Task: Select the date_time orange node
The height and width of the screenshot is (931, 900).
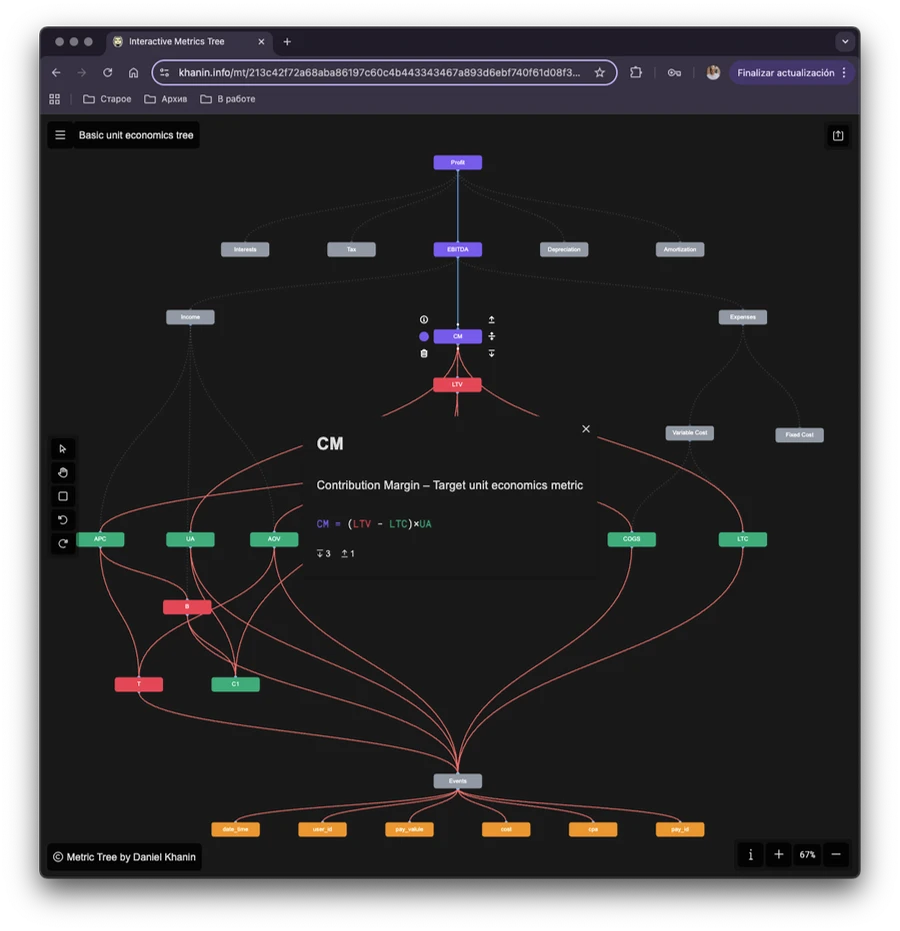Action: click(236, 829)
